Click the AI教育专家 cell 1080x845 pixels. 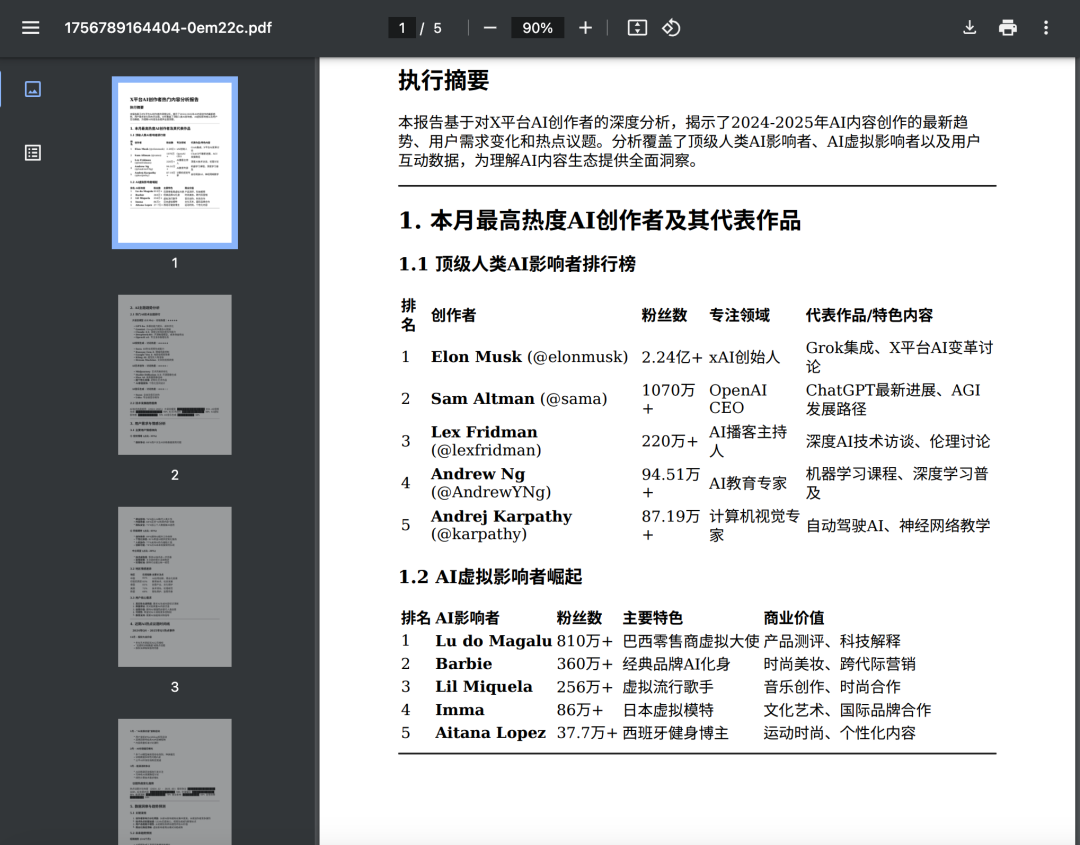click(748, 483)
